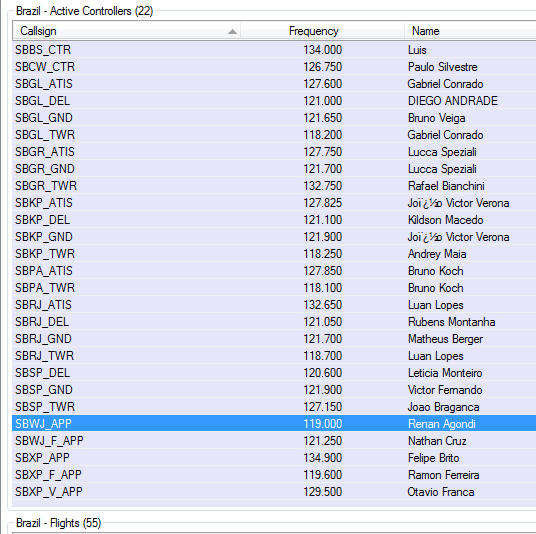Select the SBKP_ATIS row at 127.825

274,203
